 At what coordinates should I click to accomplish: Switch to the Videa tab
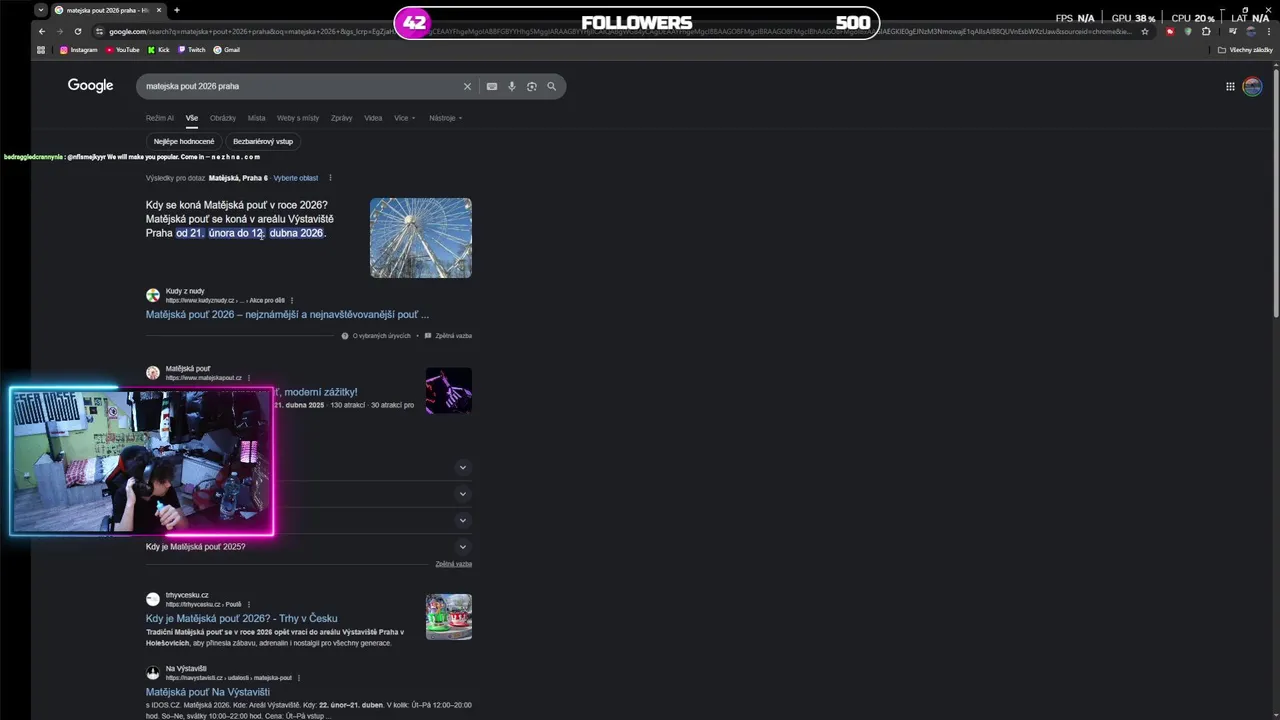(373, 118)
